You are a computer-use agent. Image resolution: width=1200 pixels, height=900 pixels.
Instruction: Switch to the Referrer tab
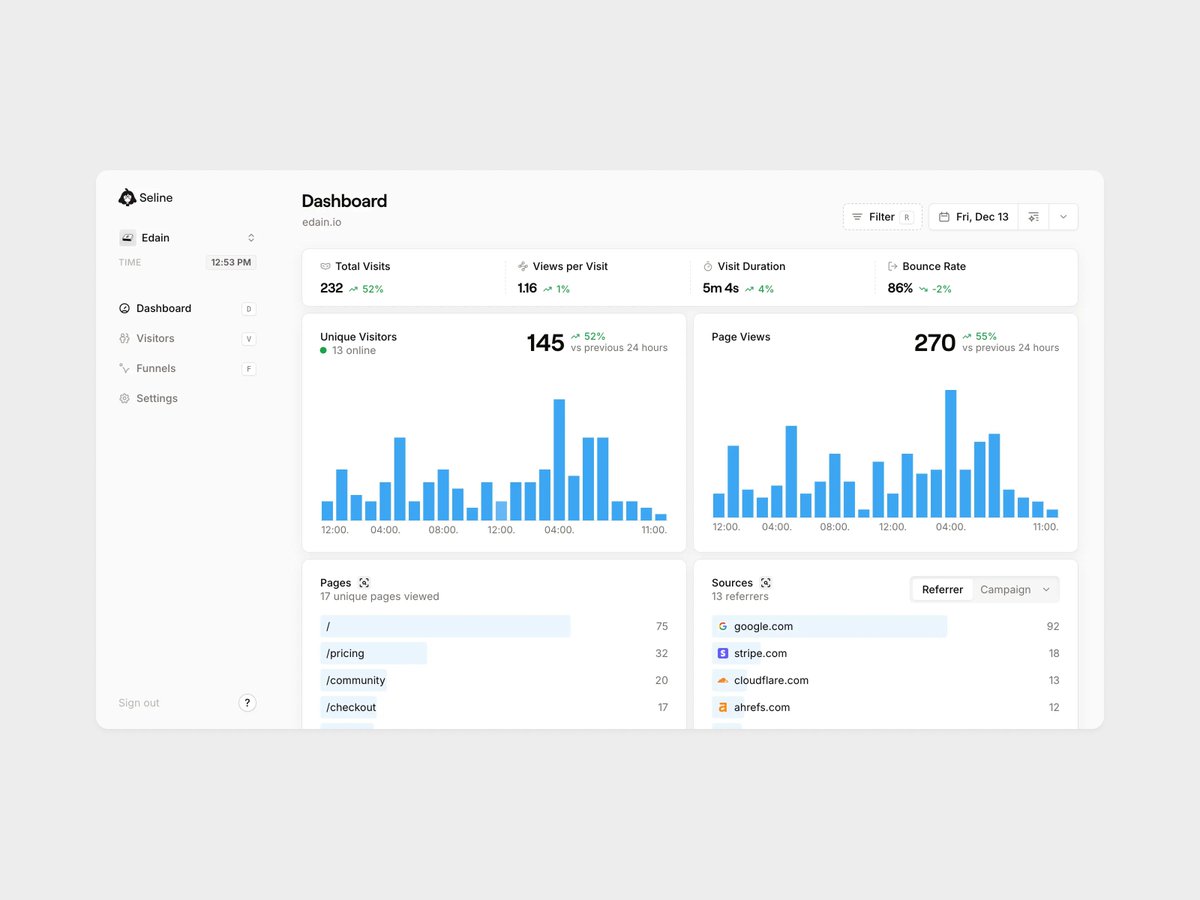pyautogui.click(x=942, y=590)
